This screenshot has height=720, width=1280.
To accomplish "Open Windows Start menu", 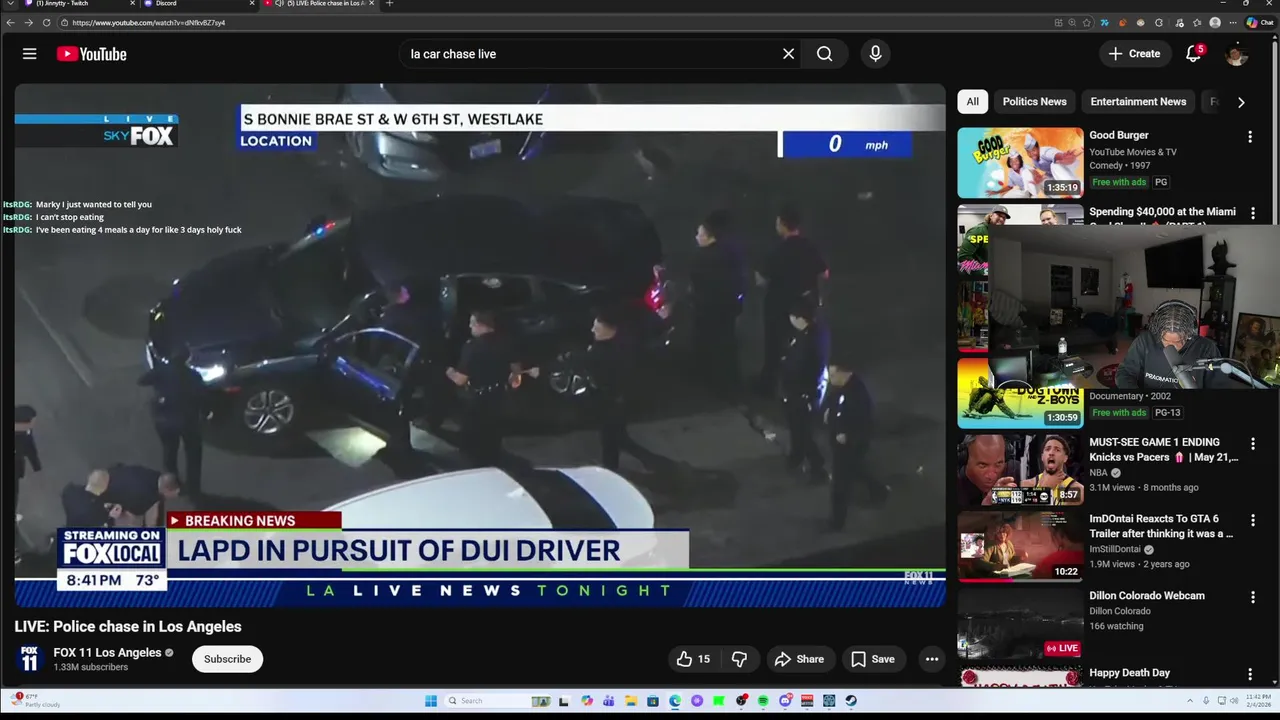I will pos(431,701).
